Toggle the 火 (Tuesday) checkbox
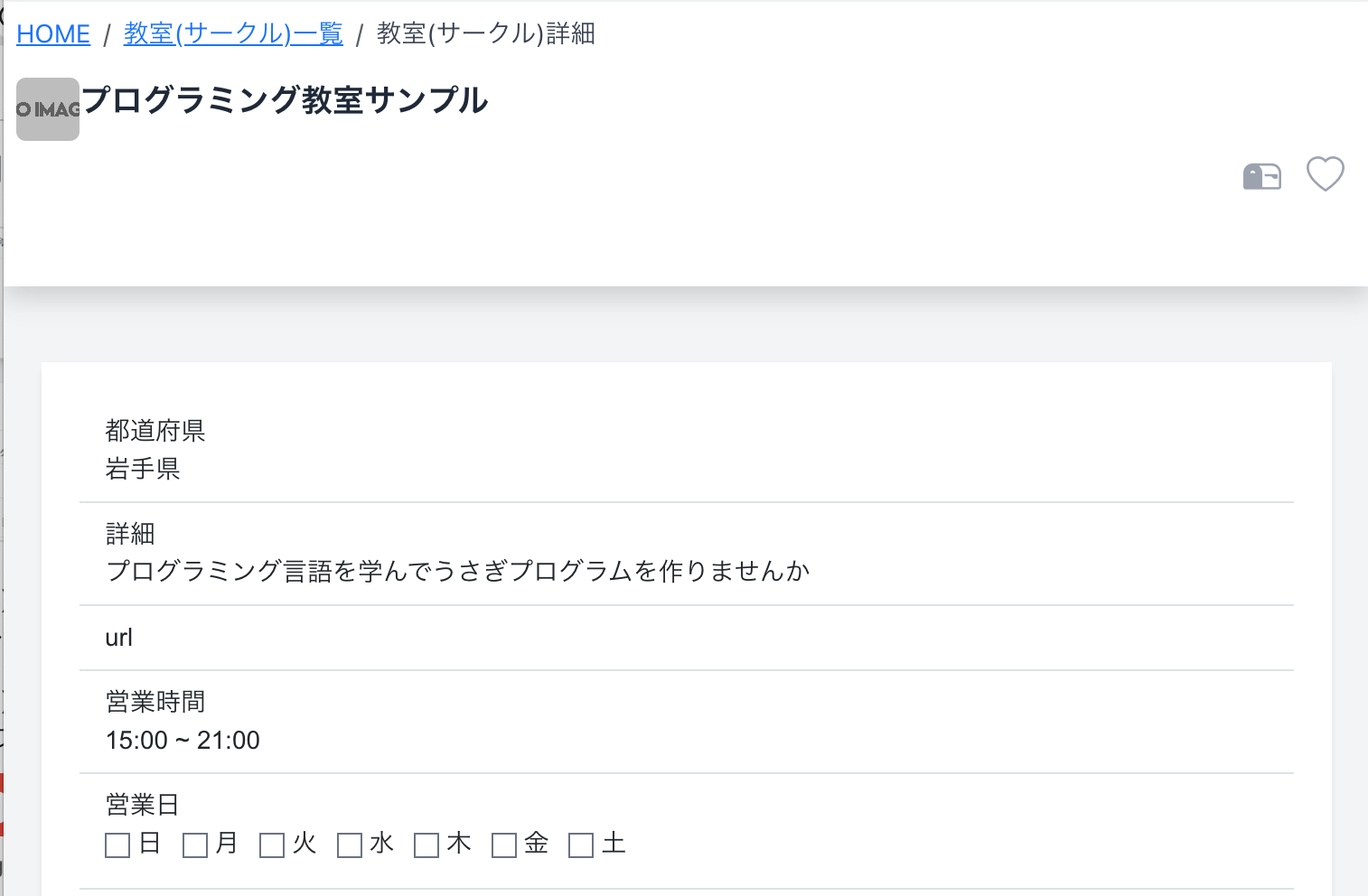 [272, 845]
